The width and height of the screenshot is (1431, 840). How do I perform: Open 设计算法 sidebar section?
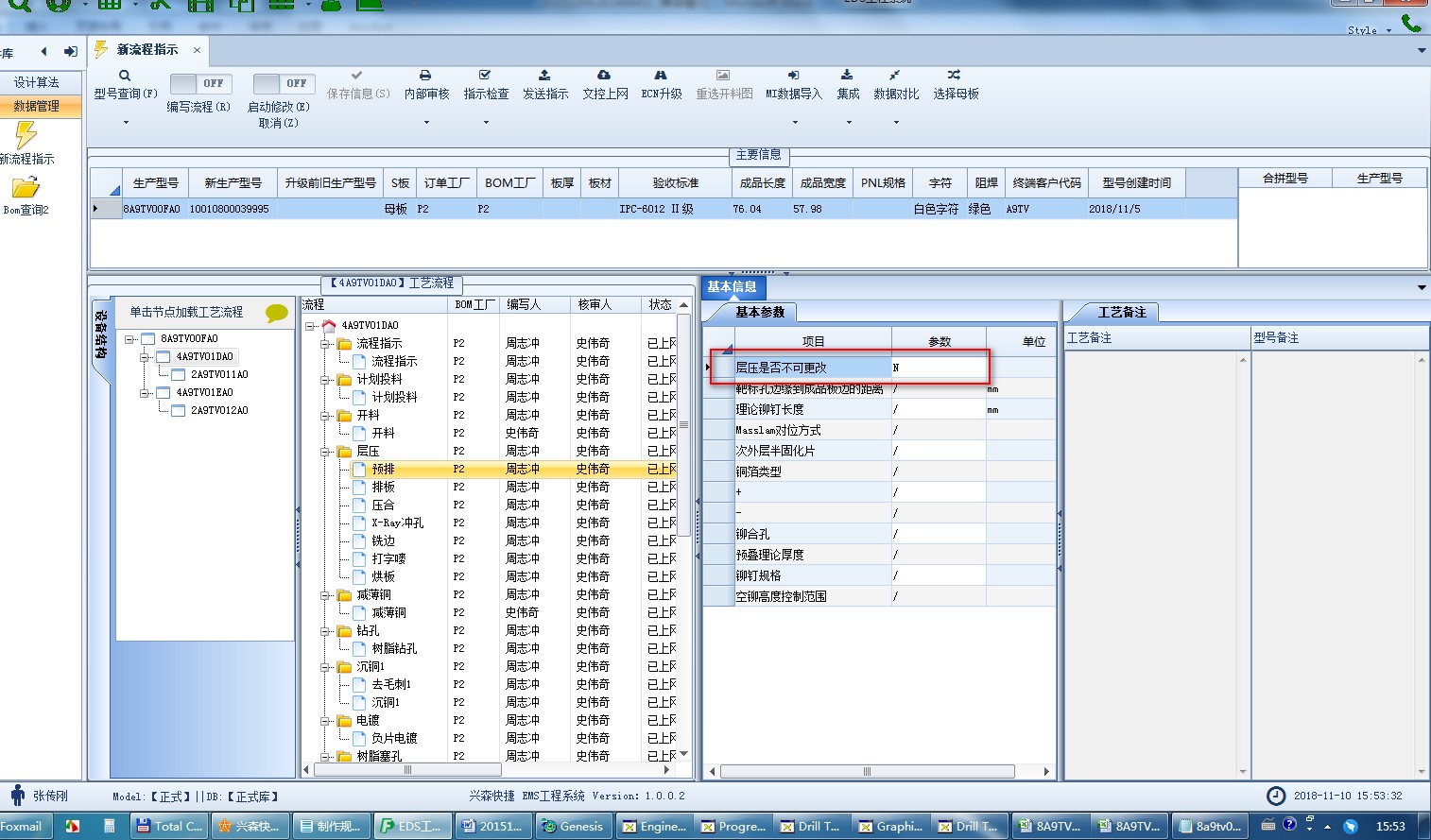point(37,82)
